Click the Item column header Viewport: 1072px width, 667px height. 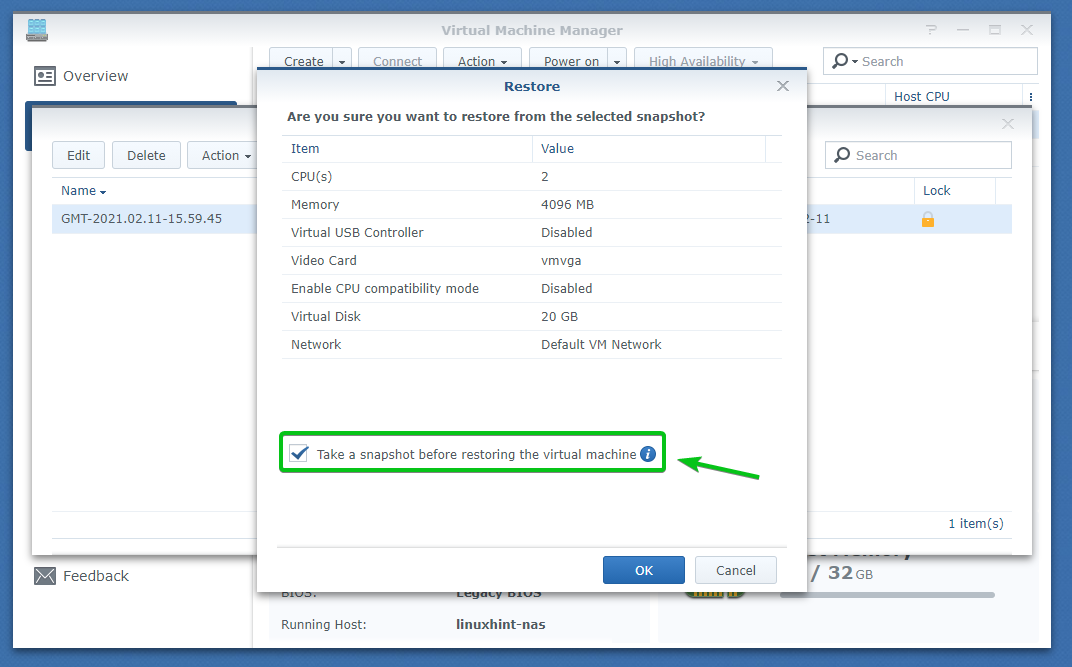(x=407, y=148)
